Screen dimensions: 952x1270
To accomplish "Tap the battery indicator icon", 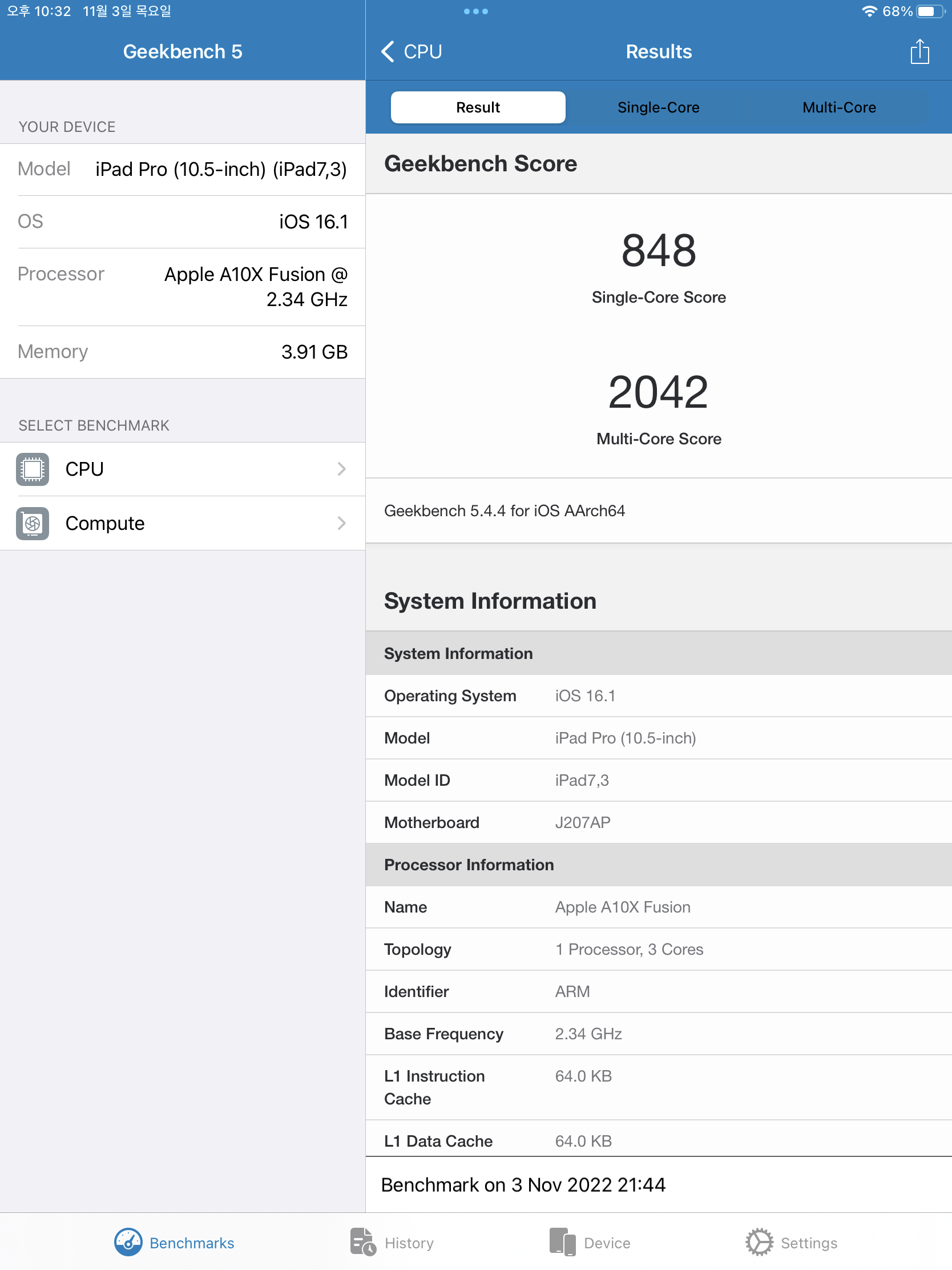I will coord(930,11).
